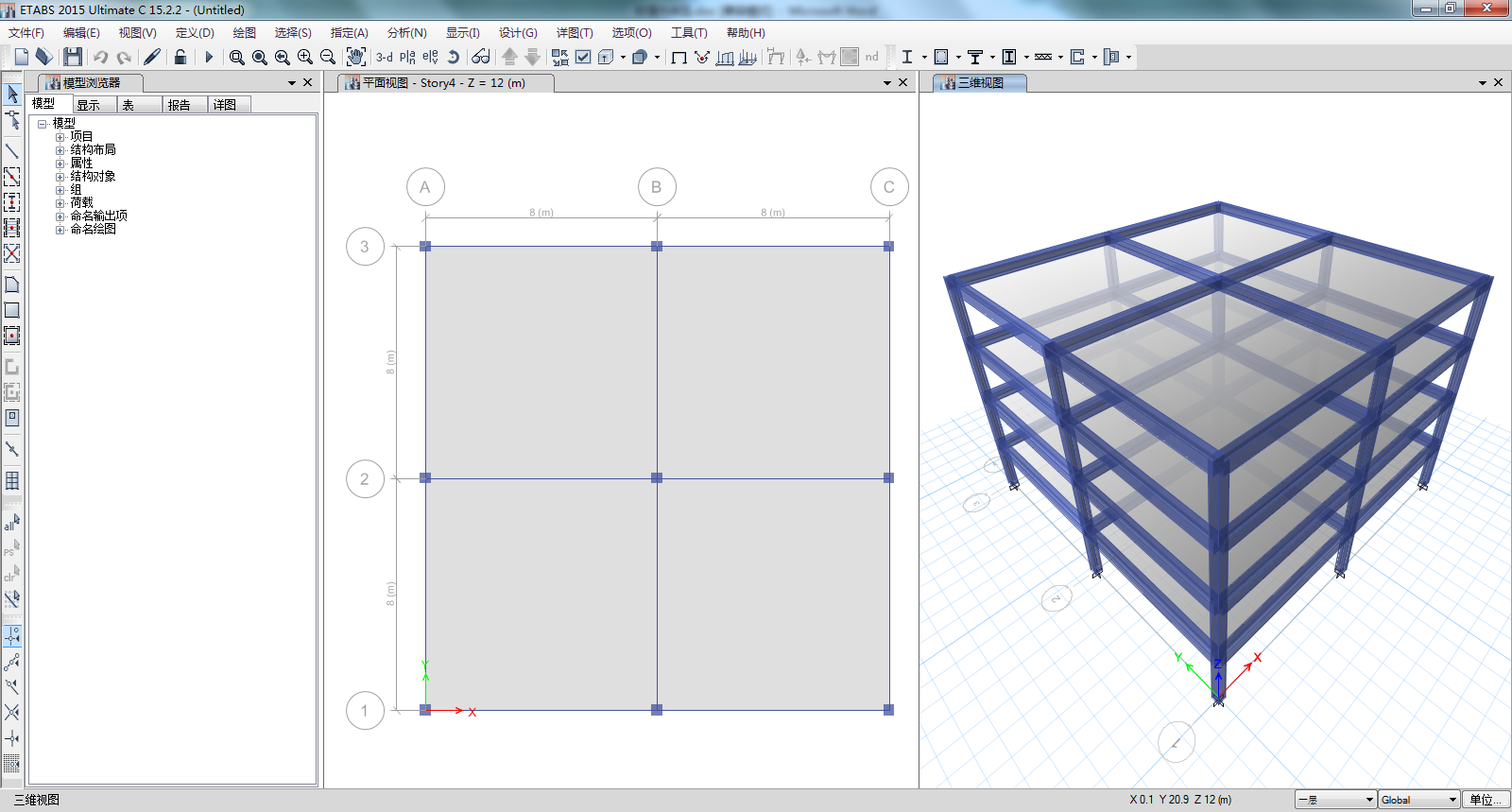Click the Save model floppy disk icon
Image resolution: width=1512 pixels, height=812 pixels.
click(73, 57)
